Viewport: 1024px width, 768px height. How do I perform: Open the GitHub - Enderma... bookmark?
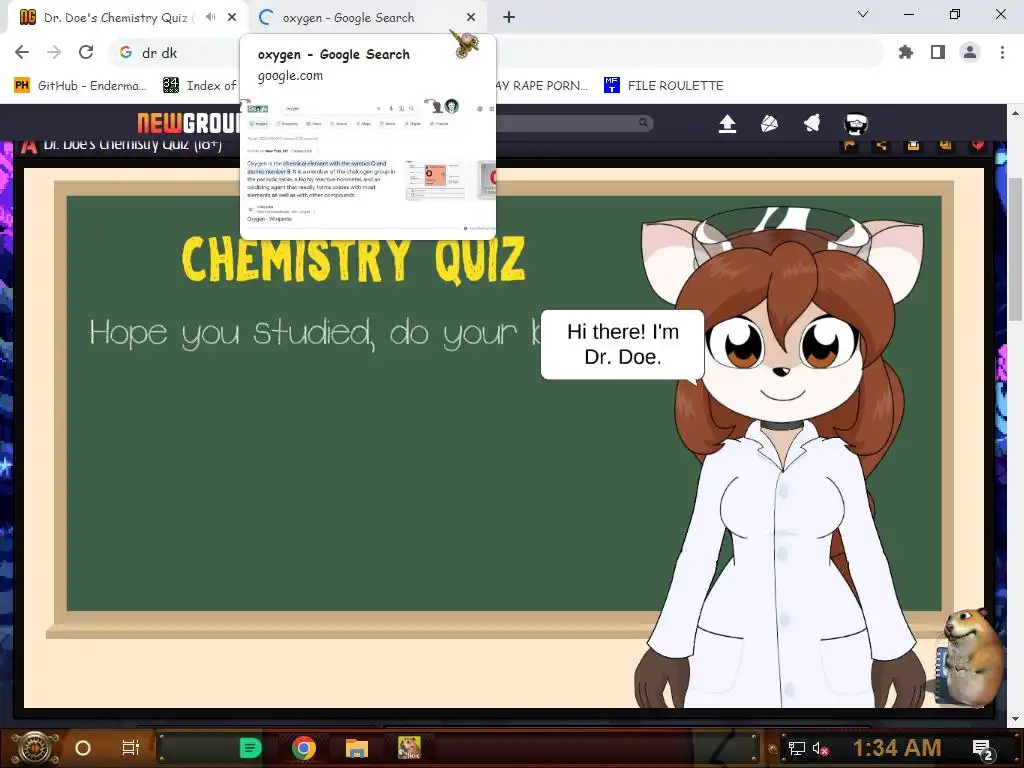coord(80,86)
